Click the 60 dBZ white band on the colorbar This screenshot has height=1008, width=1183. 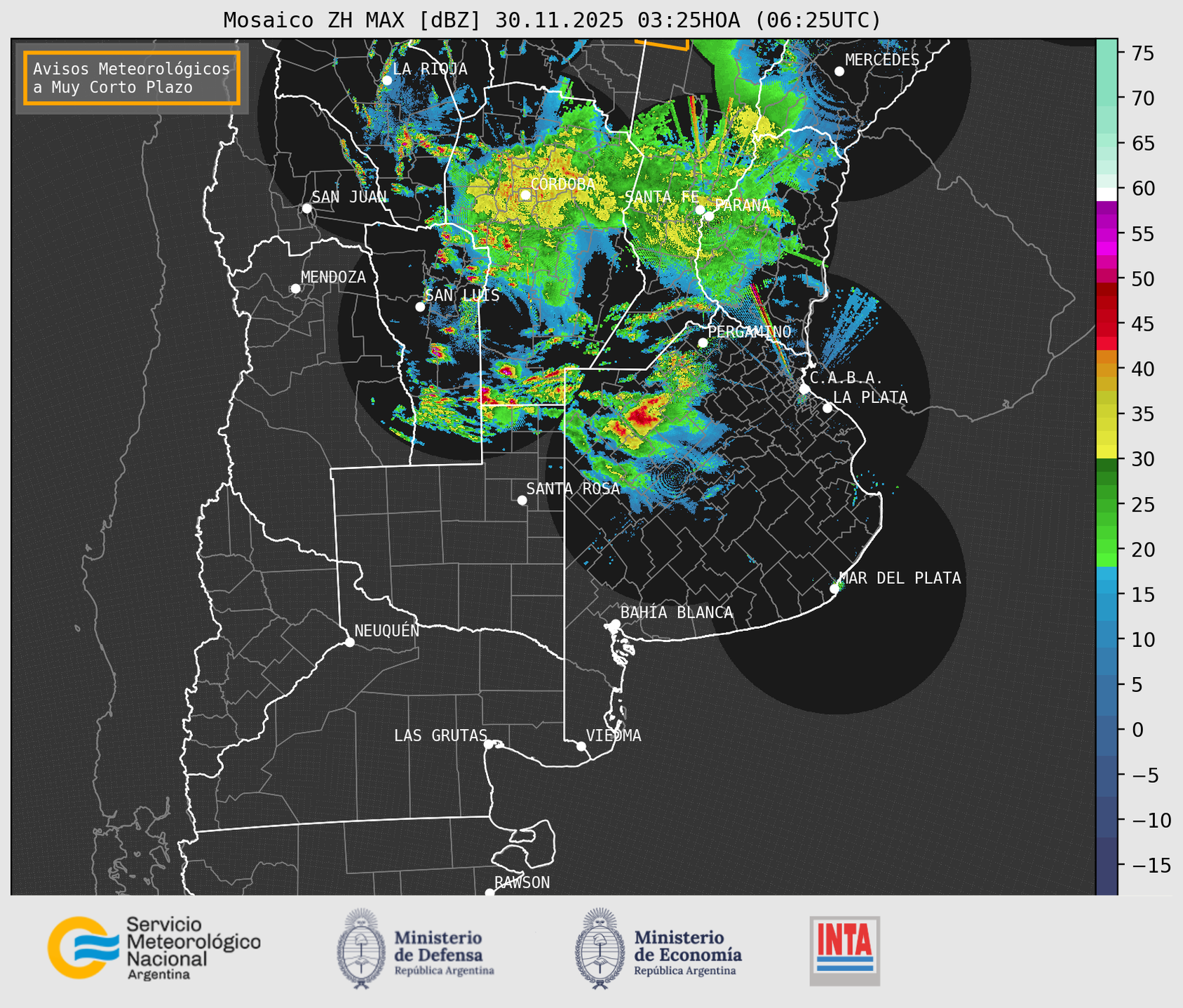coord(1107,194)
